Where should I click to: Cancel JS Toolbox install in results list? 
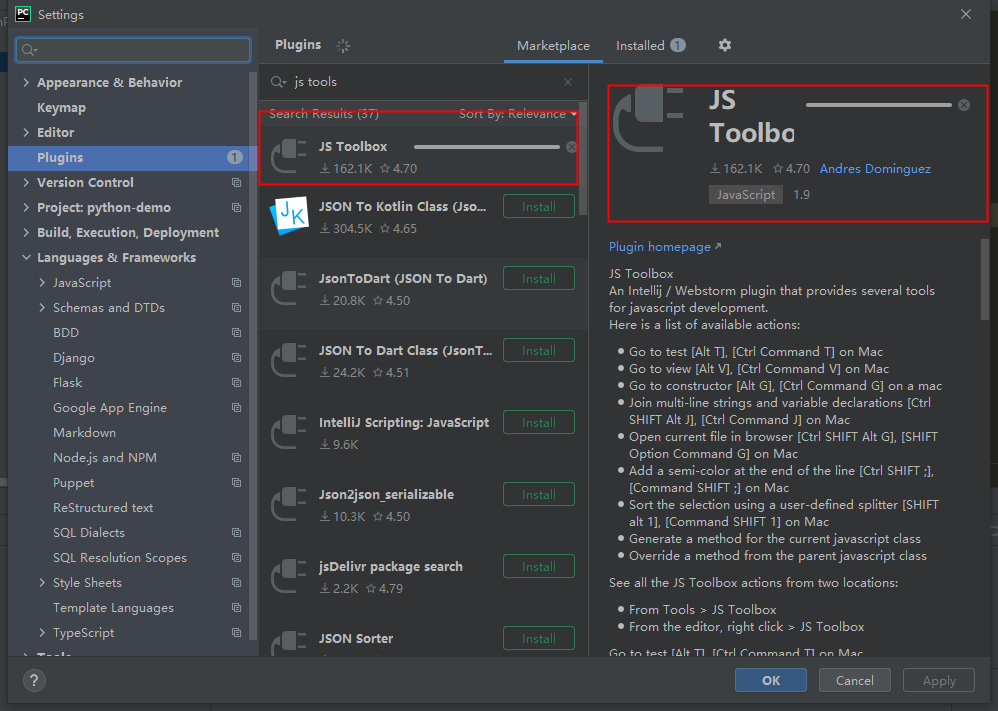(x=571, y=147)
